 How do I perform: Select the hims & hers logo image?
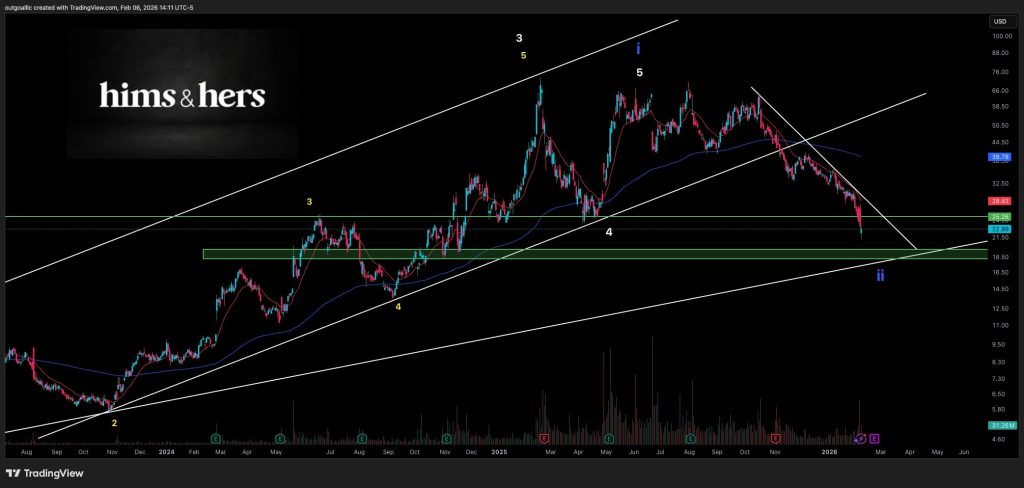[182, 95]
